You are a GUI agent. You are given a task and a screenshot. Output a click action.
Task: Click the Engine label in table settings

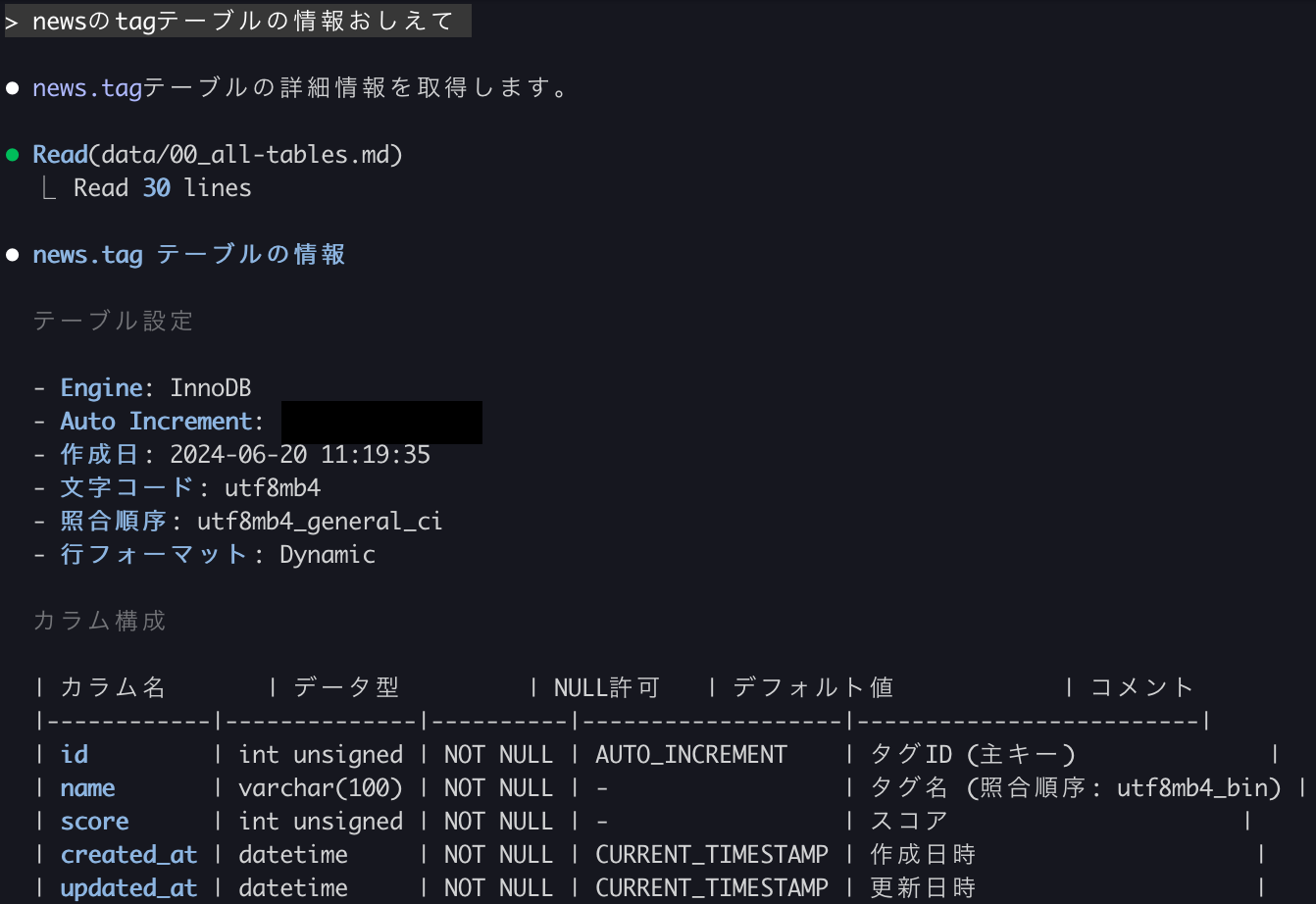tap(101, 388)
